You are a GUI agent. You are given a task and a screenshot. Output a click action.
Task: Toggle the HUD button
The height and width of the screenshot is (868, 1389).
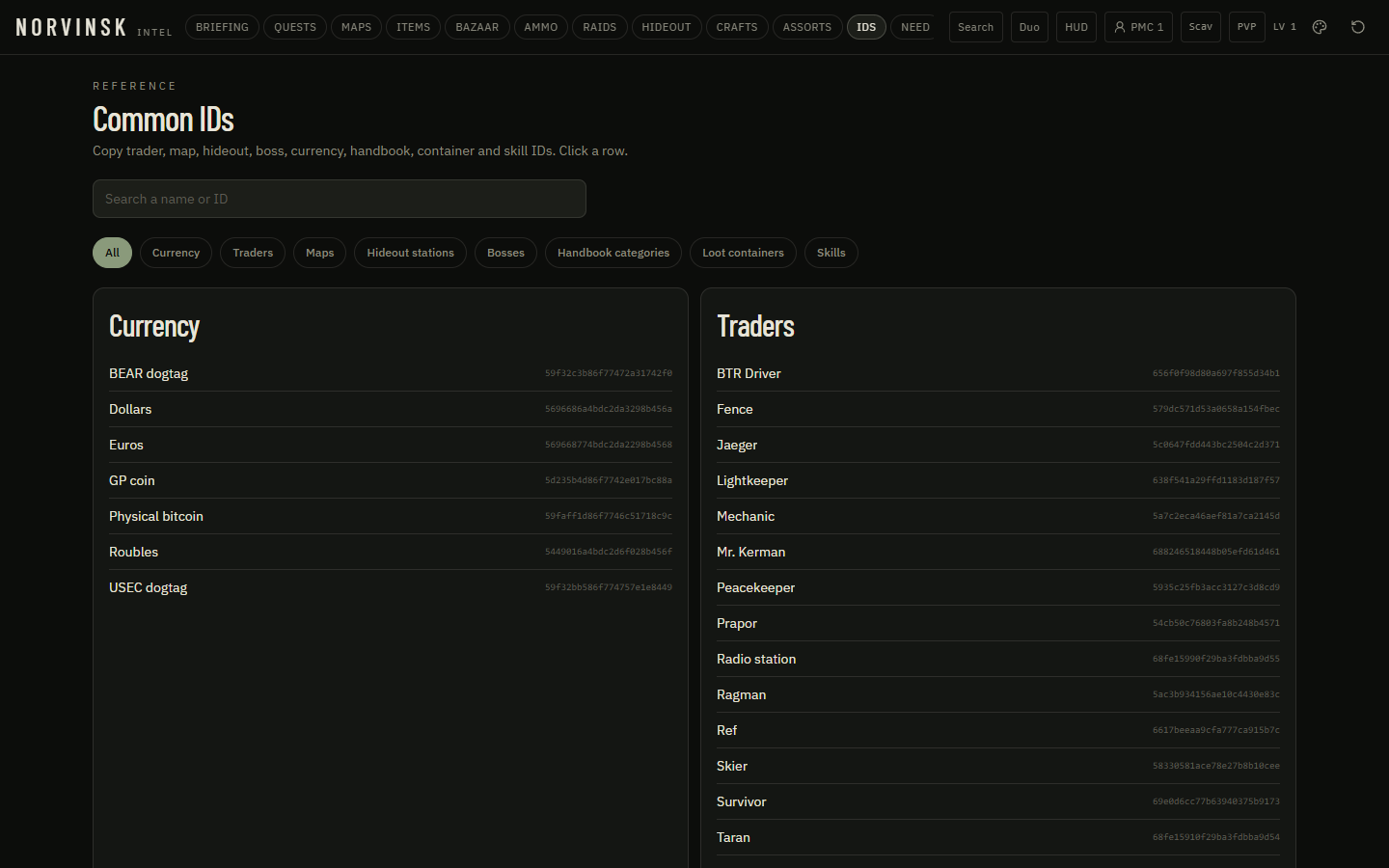1076,27
